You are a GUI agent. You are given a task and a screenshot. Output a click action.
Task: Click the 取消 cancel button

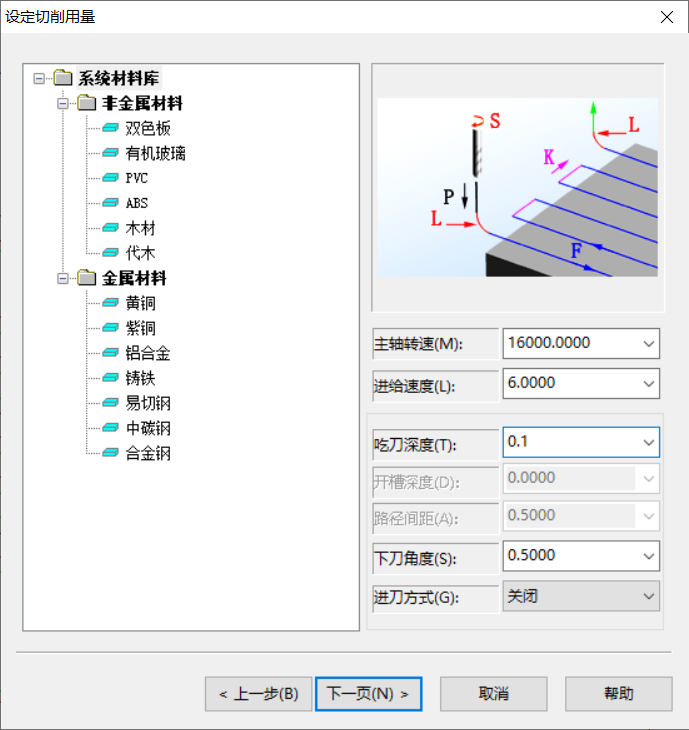(493, 694)
